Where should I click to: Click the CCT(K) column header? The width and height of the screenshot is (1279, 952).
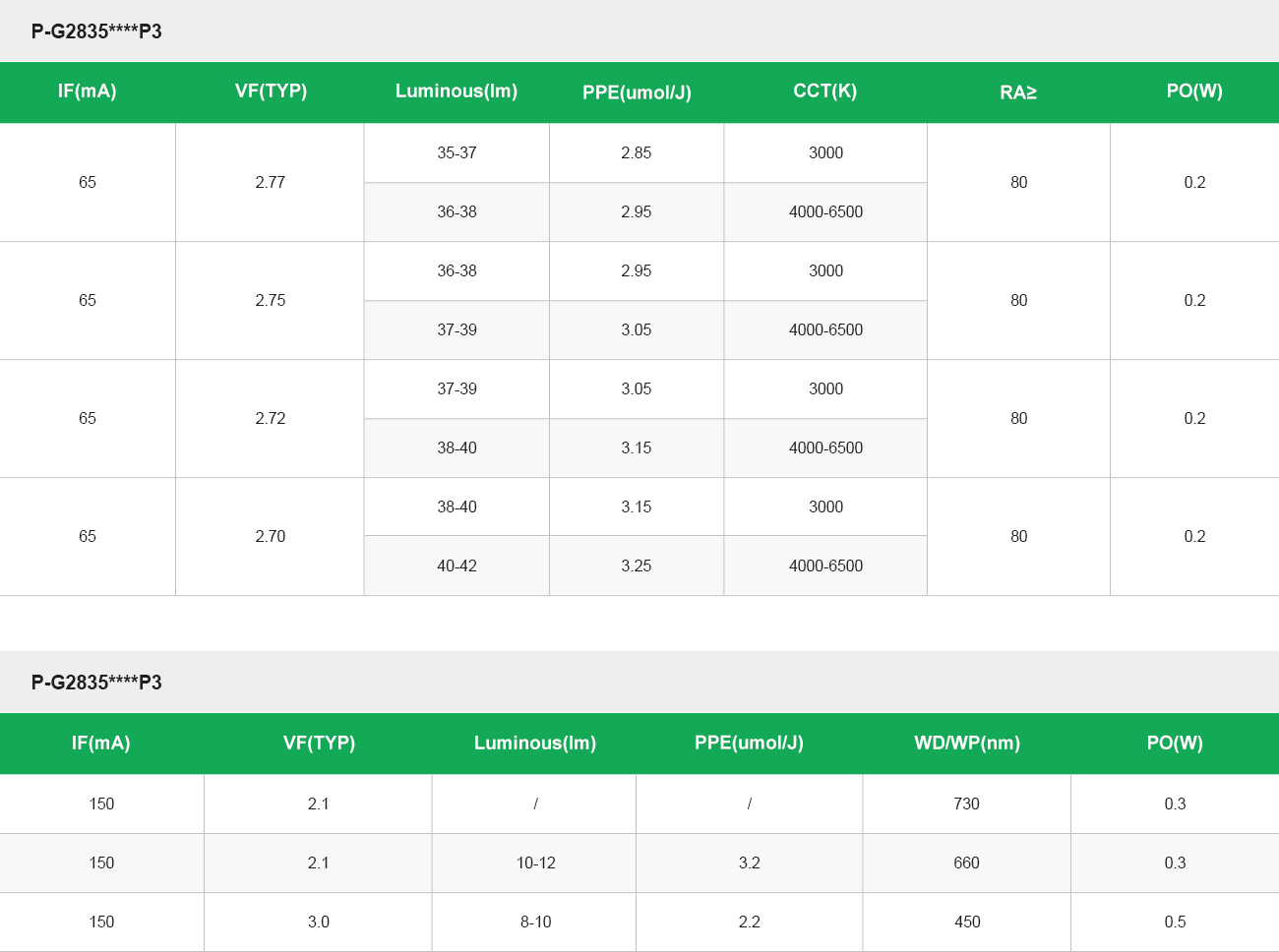point(824,91)
